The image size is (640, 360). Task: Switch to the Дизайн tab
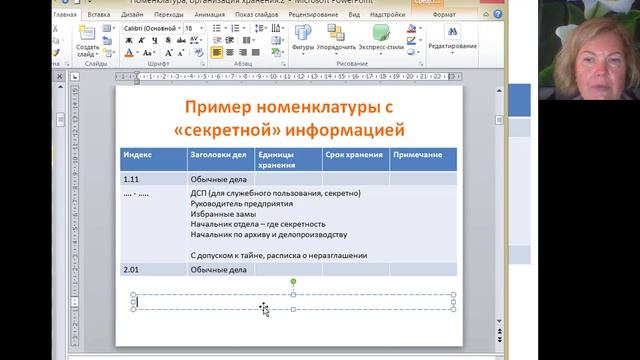click(132, 14)
